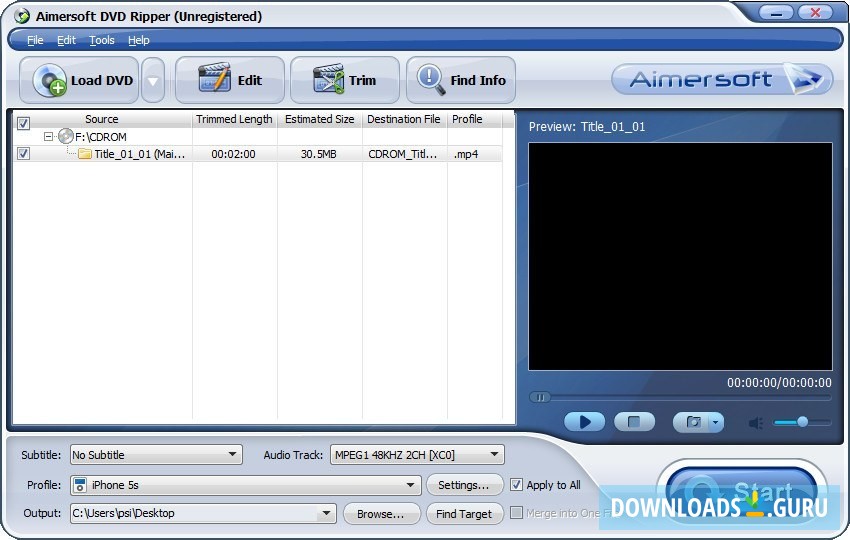Open the Load DVD dropdown arrow
Image resolution: width=850 pixels, height=540 pixels.
tap(153, 81)
